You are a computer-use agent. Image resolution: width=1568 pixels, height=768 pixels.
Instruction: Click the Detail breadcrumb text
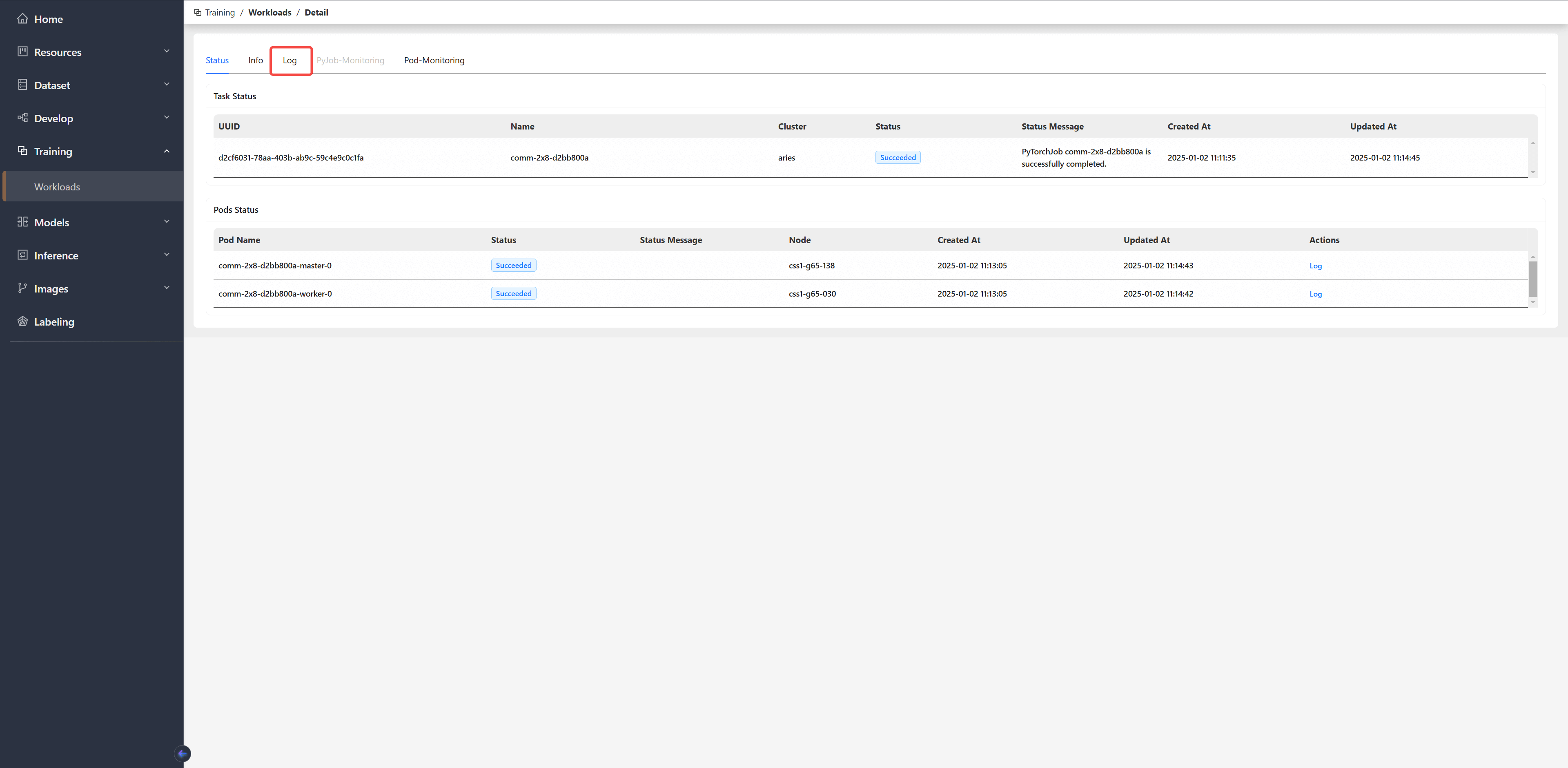click(x=316, y=12)
